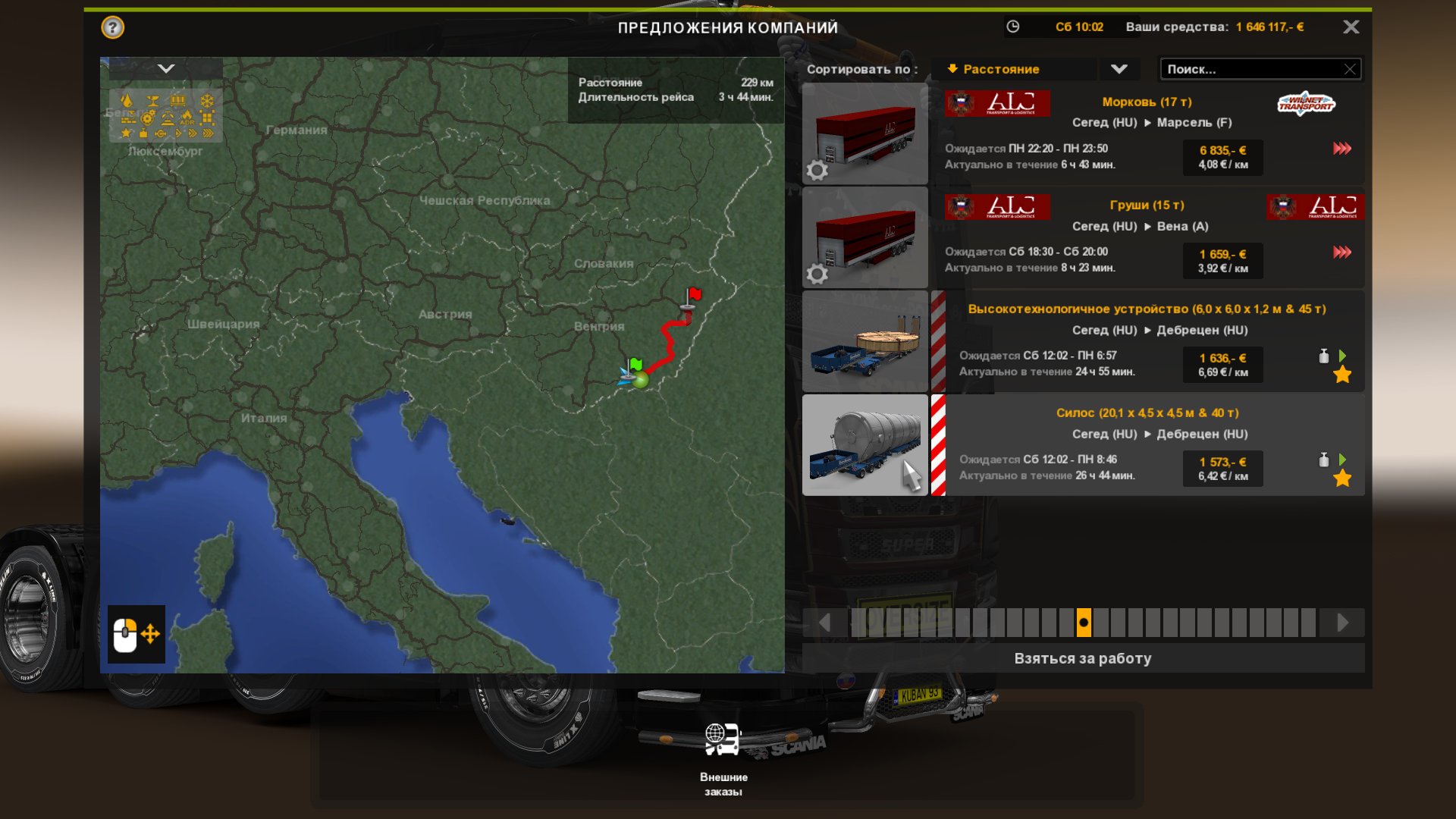Click the Wilnet Transport company logo
The width and height of the screenshot is (1456, 819).
pyautogui.click(x=1306, y=103)
